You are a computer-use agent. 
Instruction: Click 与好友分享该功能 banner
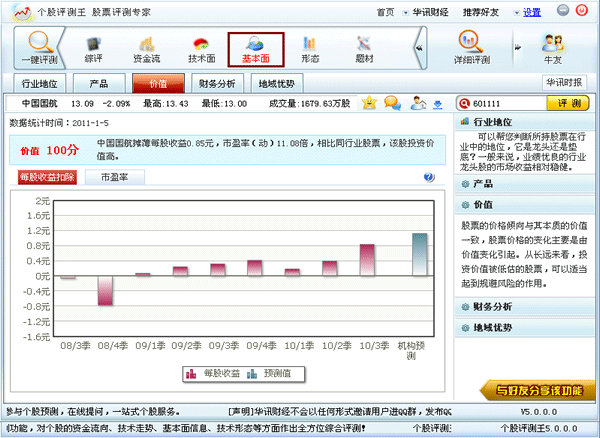tap(538, 390)
